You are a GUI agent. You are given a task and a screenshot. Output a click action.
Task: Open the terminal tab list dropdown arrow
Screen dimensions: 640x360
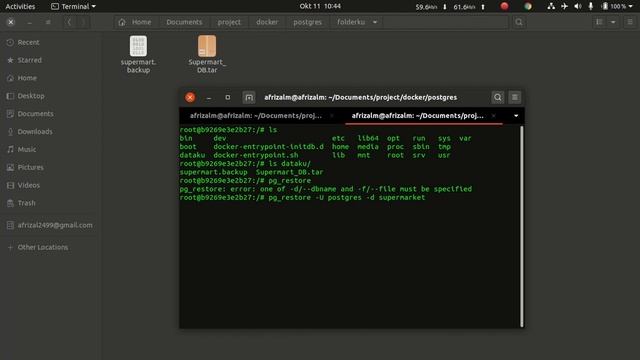516,116
